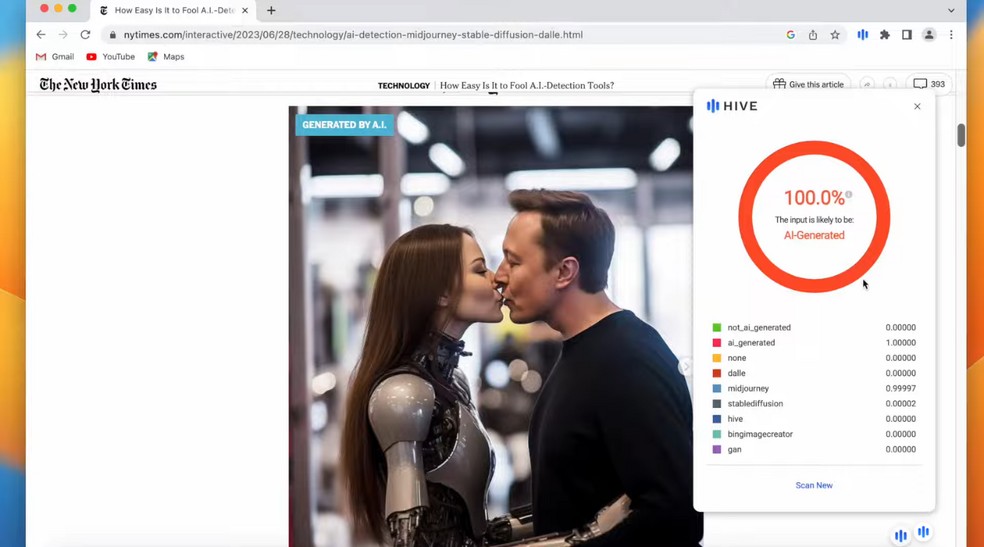Screen dimensions: 984x547
Task: Open the Hive extension toolbar icon
Action: click(x=863, y=35)
